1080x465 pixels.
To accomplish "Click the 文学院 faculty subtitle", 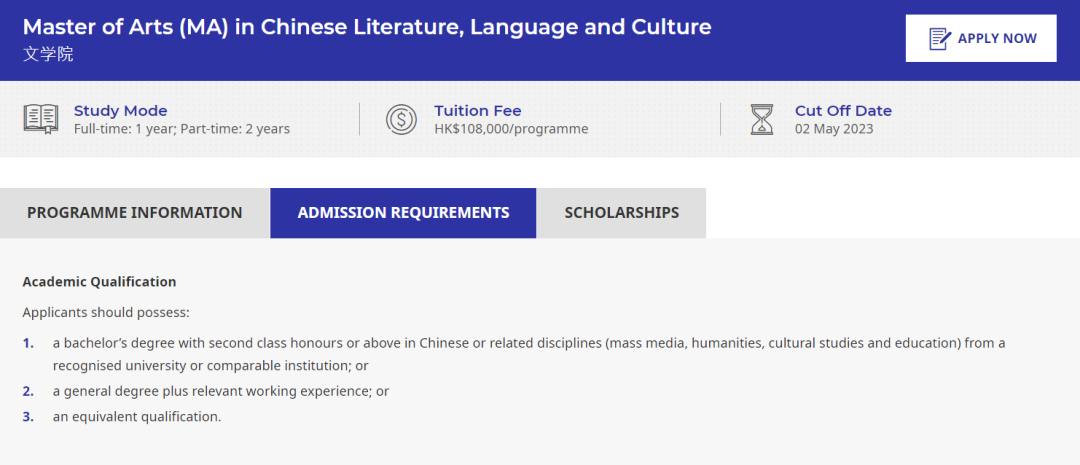I will click(48, 54).
